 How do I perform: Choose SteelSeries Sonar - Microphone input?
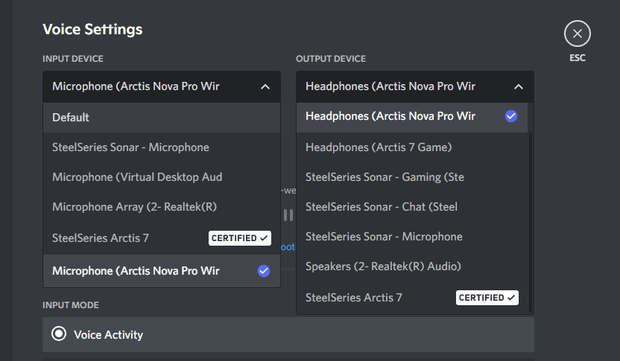[162, 147]
